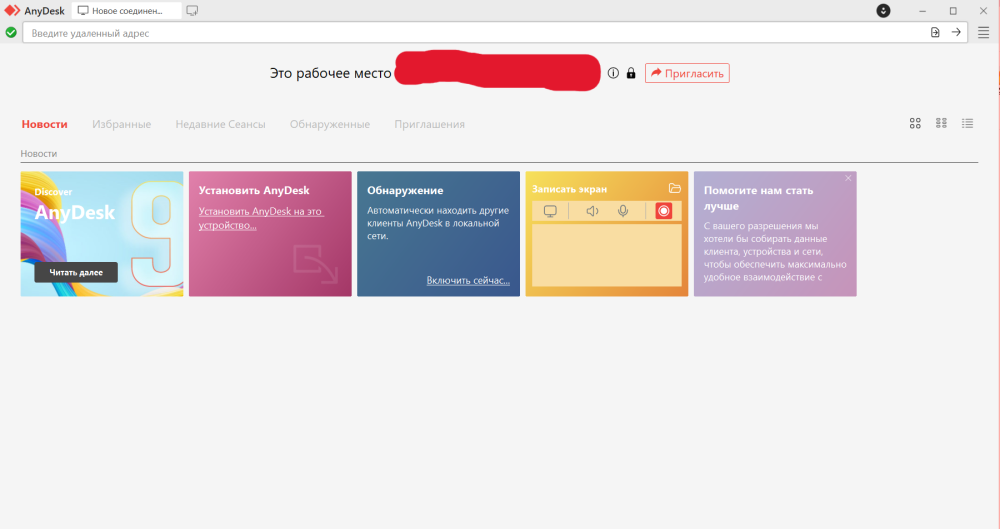The image size is (1000, 529).
Task: Switch to the Обнаруженные tab
Action: [x=330, y=124]
